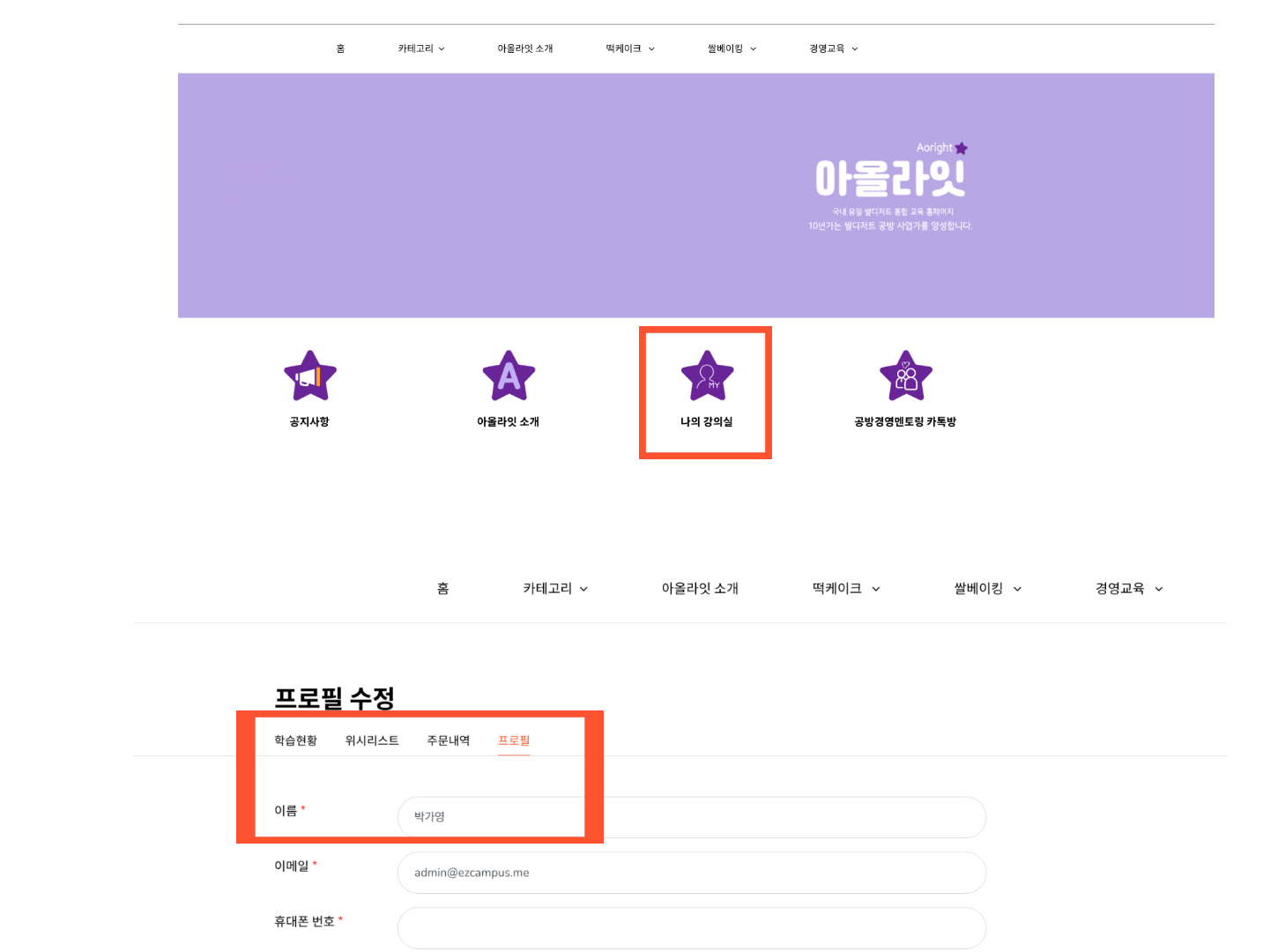
Task: Click the 이메일 input field
Action: (692, 873)
